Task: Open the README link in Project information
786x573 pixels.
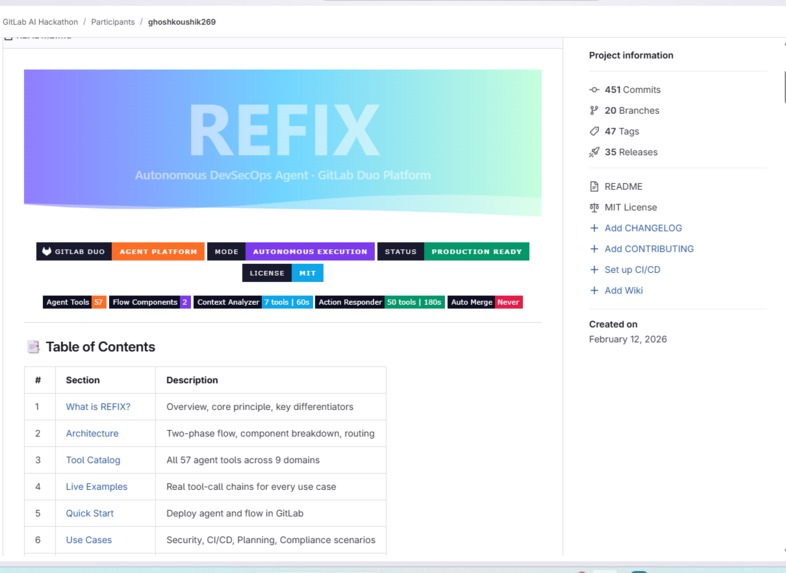Action: 624,186
